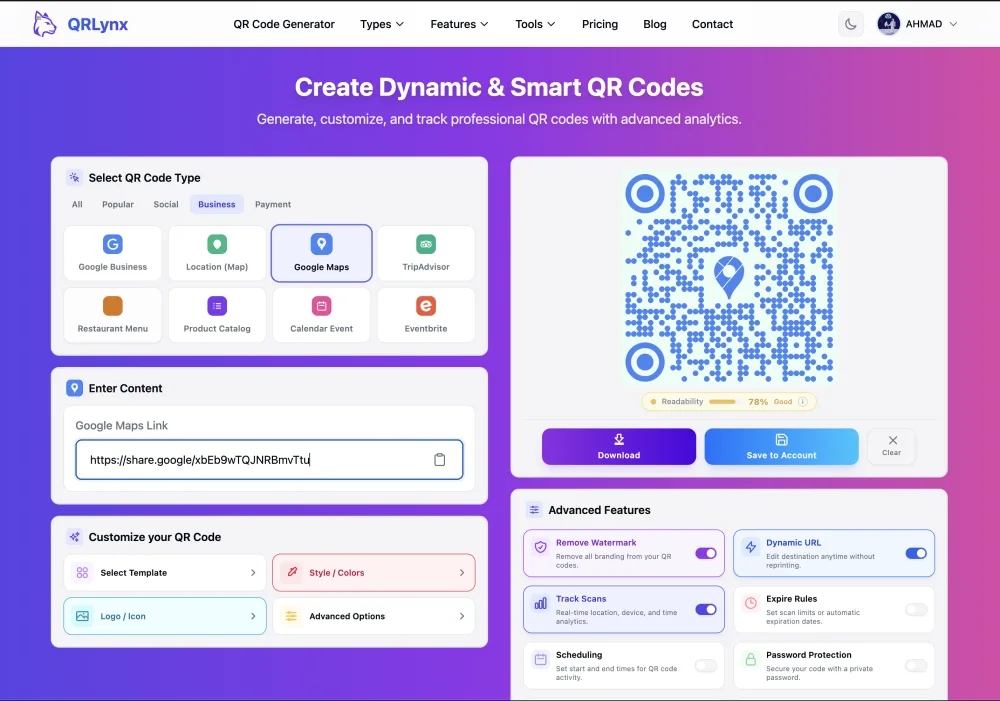Click the Password Protection lock icon
This screenshot has height=701, width=1000.
(751, 660)
